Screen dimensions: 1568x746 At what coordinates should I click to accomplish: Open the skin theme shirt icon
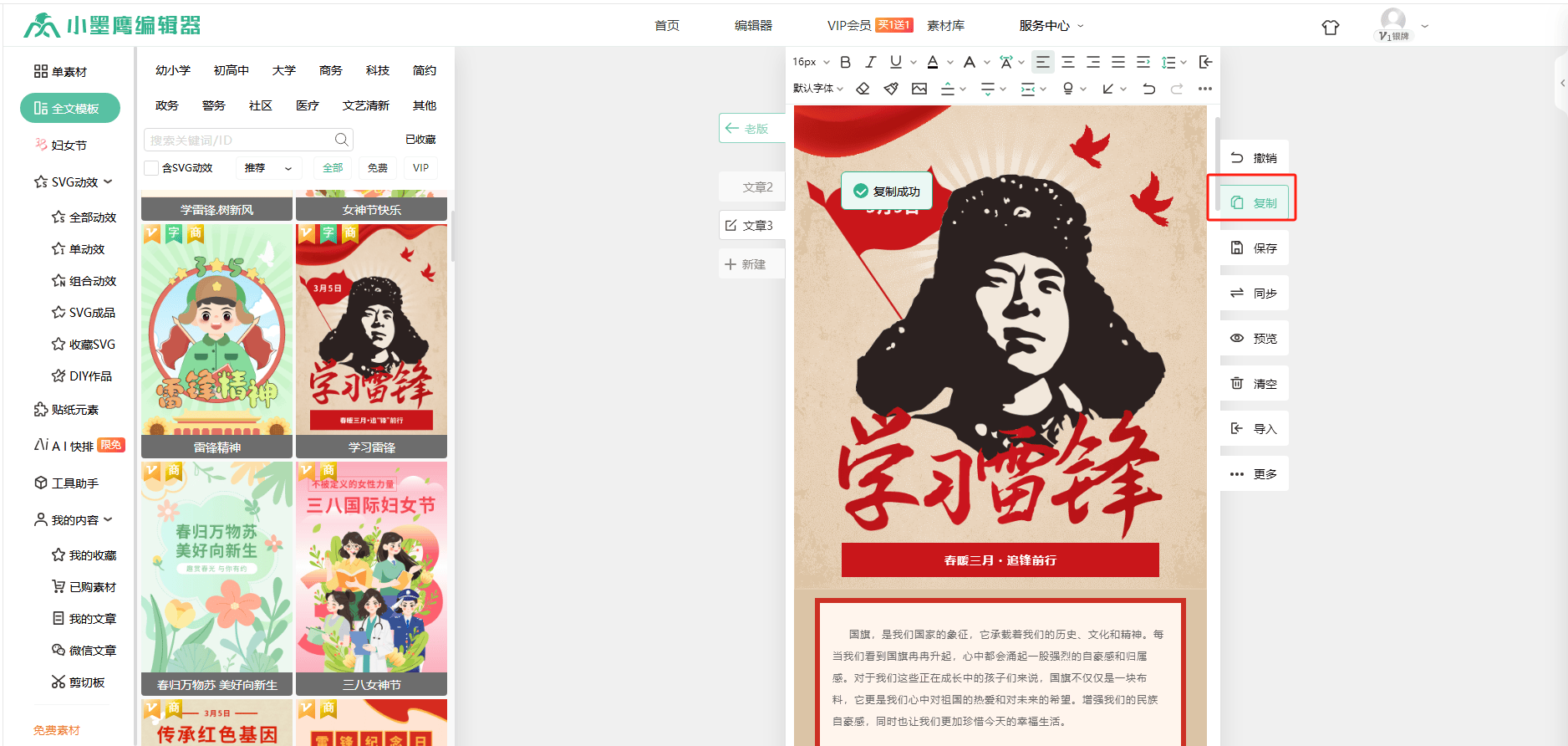1330,27
